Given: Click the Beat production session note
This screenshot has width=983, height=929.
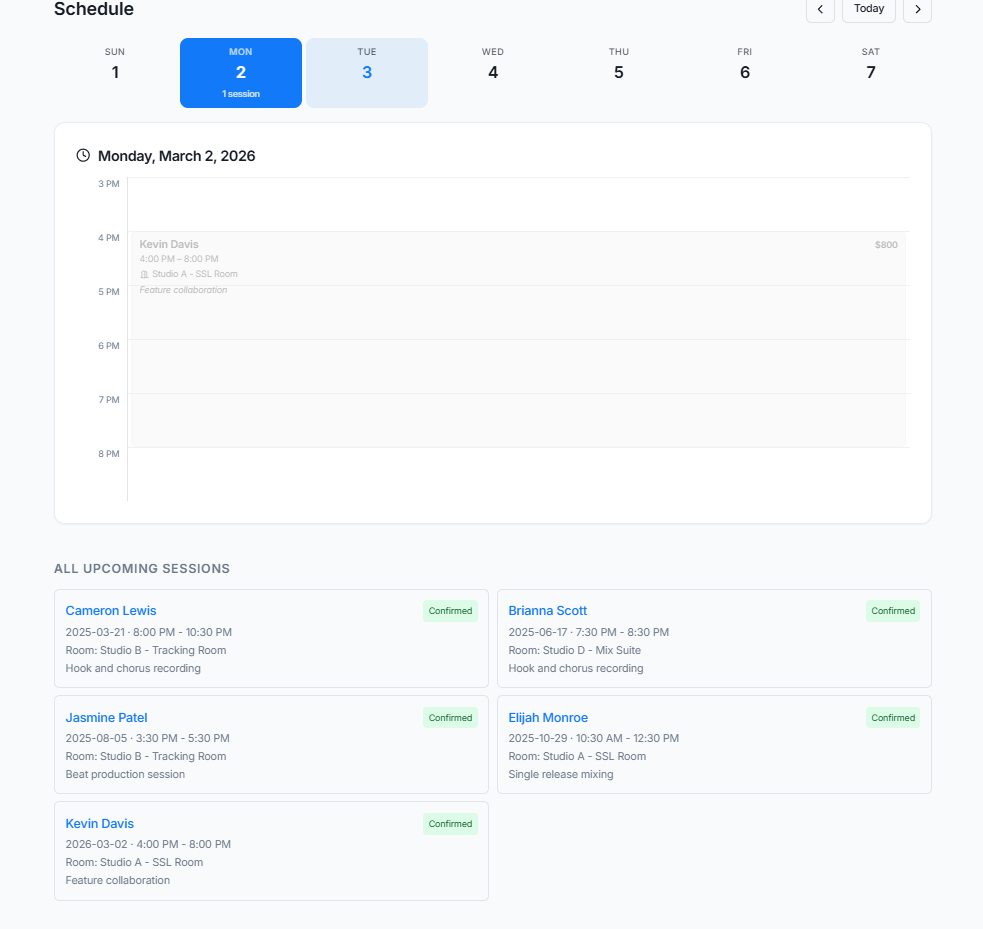Looking at the screenshot, I should pyautogui.click(x=125, y=774).
